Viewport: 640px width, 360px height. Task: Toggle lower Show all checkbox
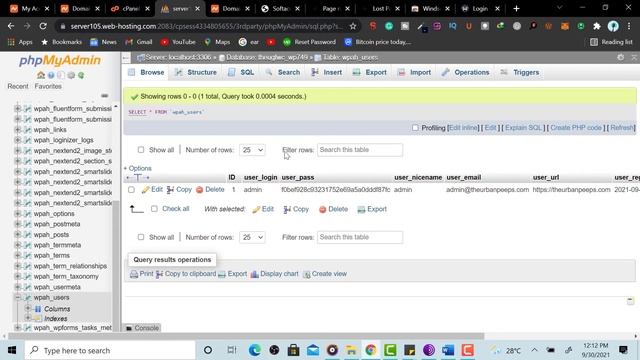(141, 237)
